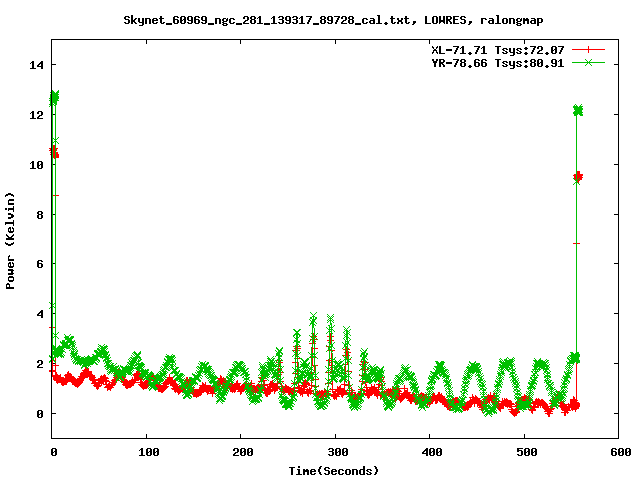This screenshot has width=640, height=480.
Task: Click the x-axis tick label 400
Action: click(429, 453)
